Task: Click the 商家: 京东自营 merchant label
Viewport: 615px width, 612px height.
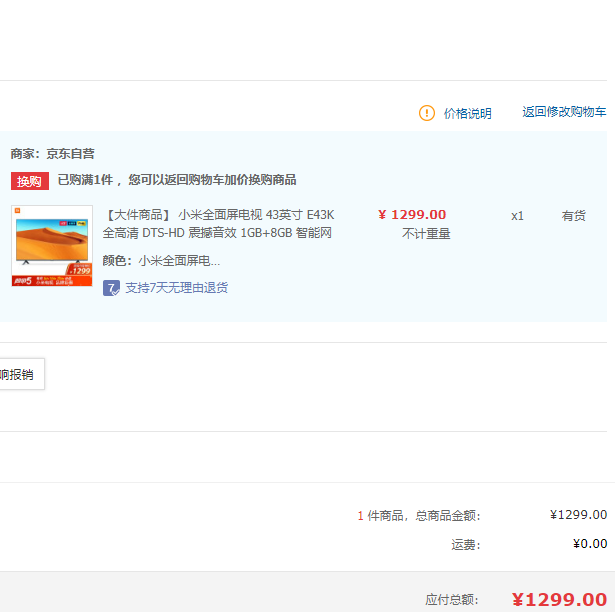Action: coord(53,153)
